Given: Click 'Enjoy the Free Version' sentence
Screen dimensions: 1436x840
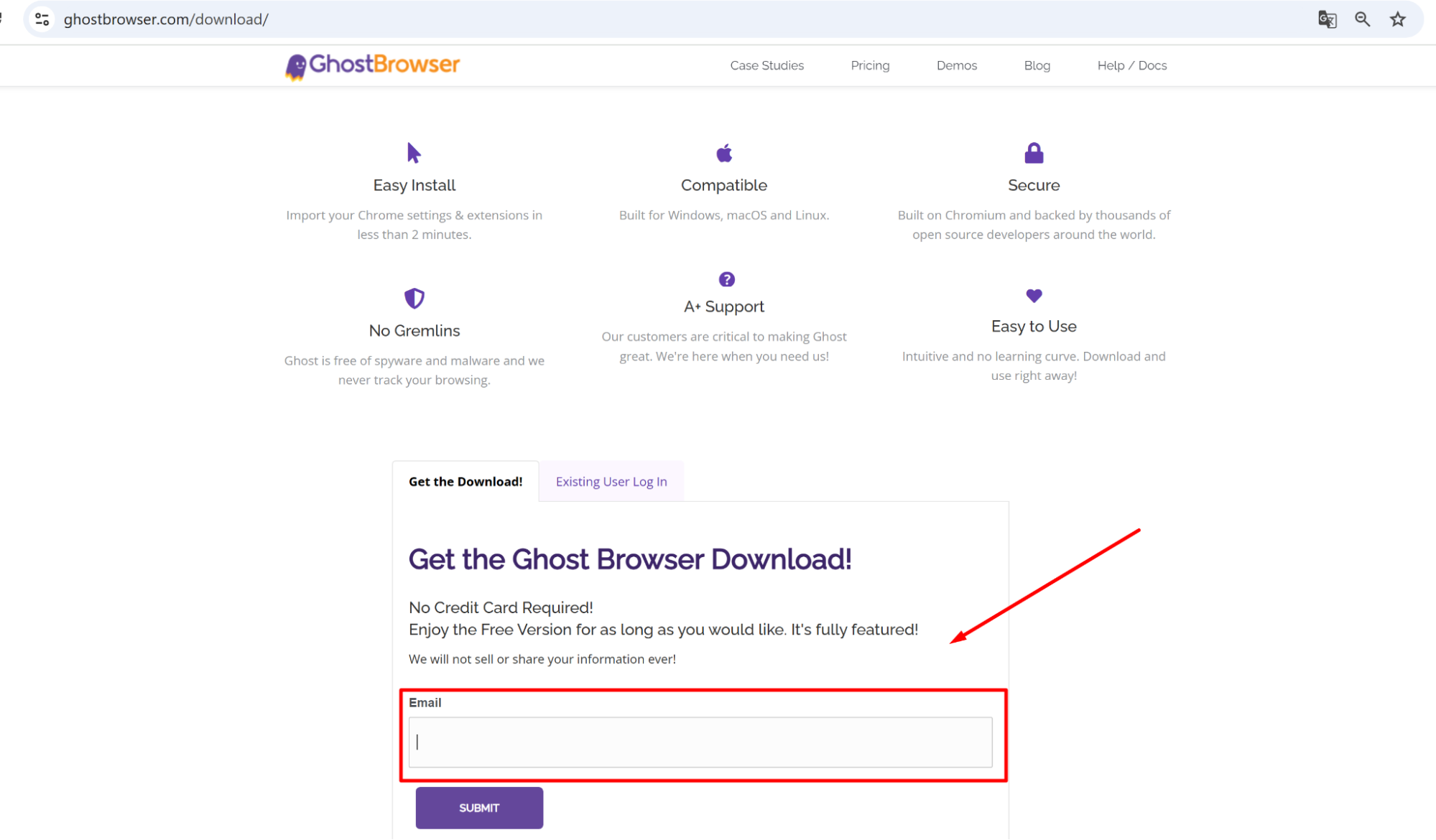Looking at the screenshot, I should 663,630.
